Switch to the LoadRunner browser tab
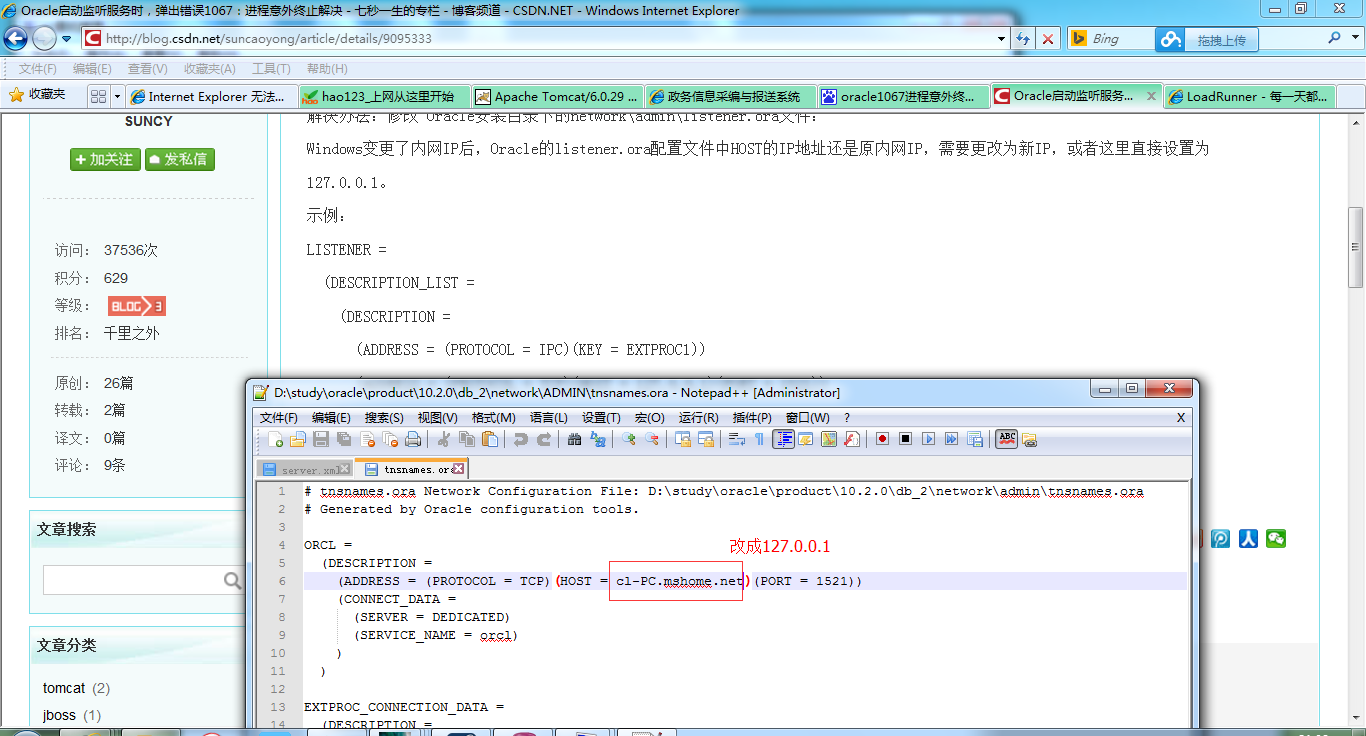This screenshot has width=1366, height=736. click(1249, 97)
